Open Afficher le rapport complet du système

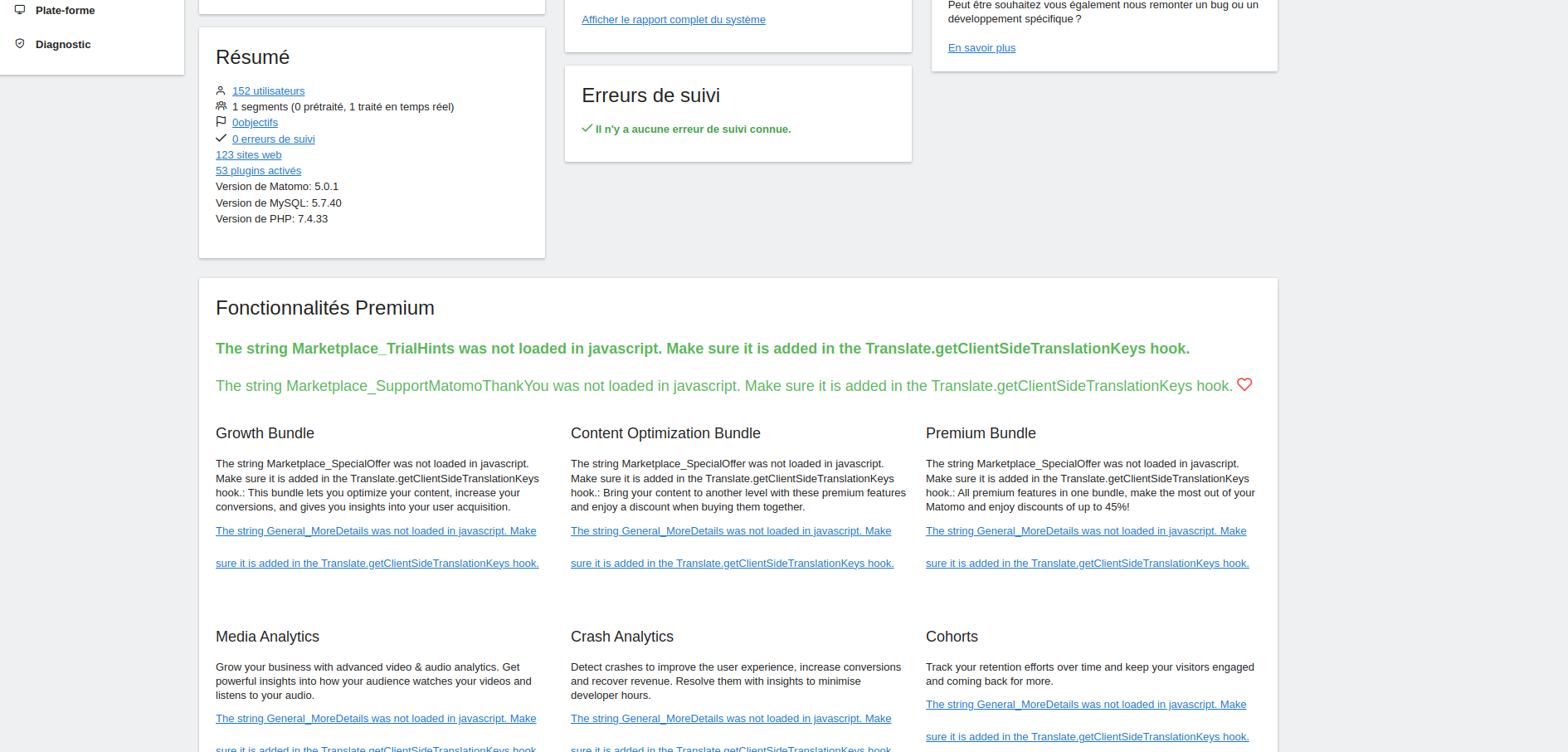click(x=674, y=20)
